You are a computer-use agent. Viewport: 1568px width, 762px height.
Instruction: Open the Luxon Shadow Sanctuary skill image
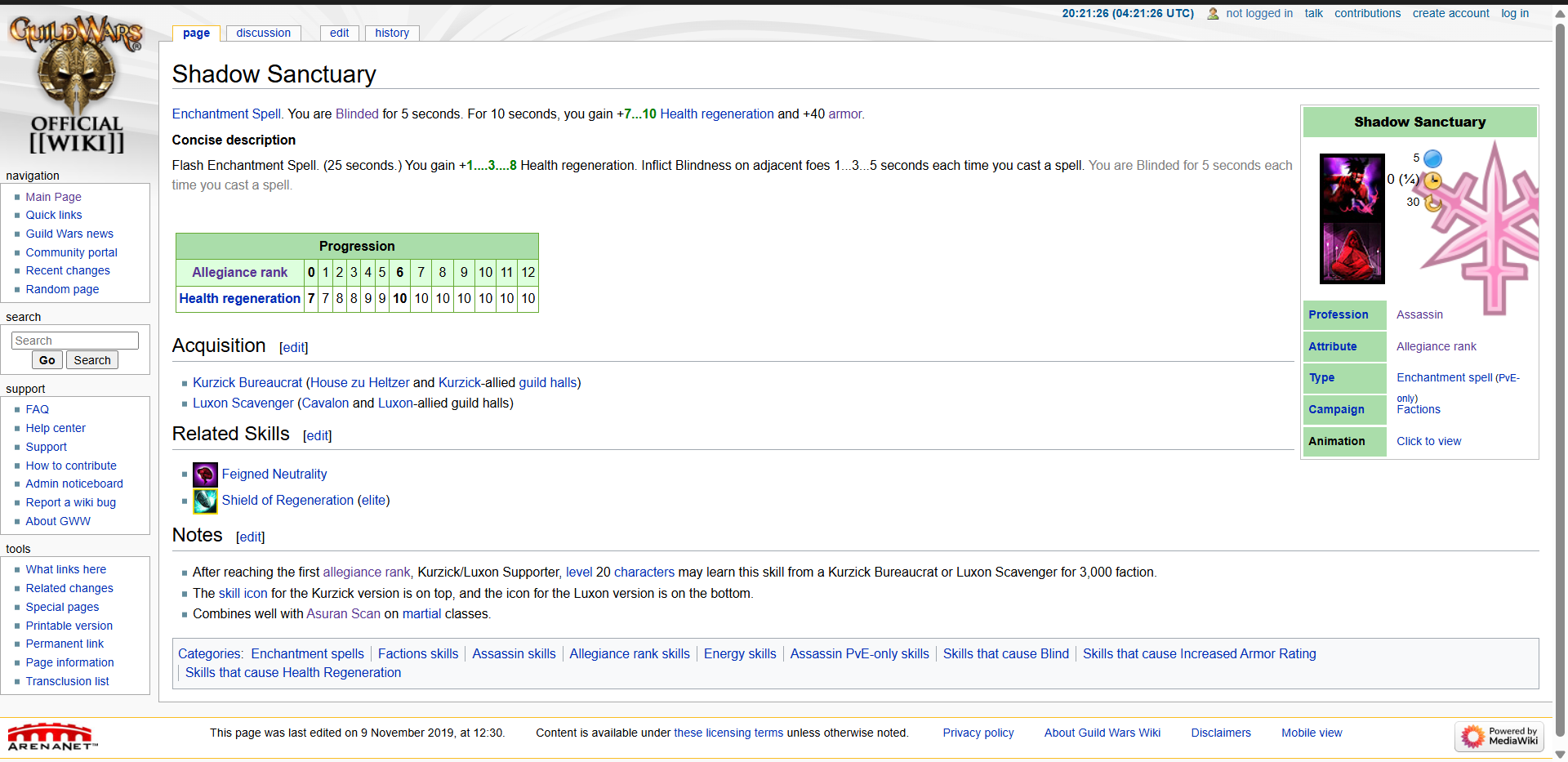coord(1352,252)
